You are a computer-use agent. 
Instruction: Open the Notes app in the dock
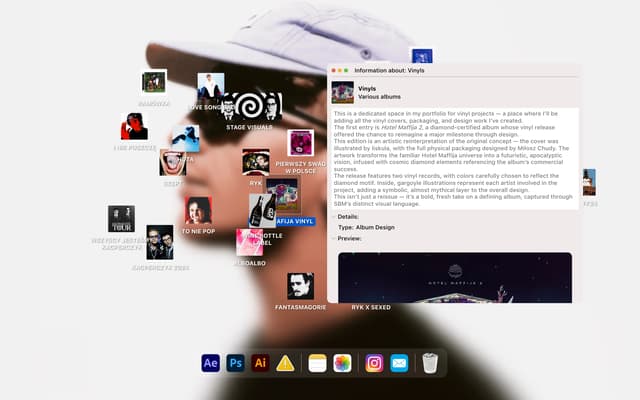(x=317, y=363)
